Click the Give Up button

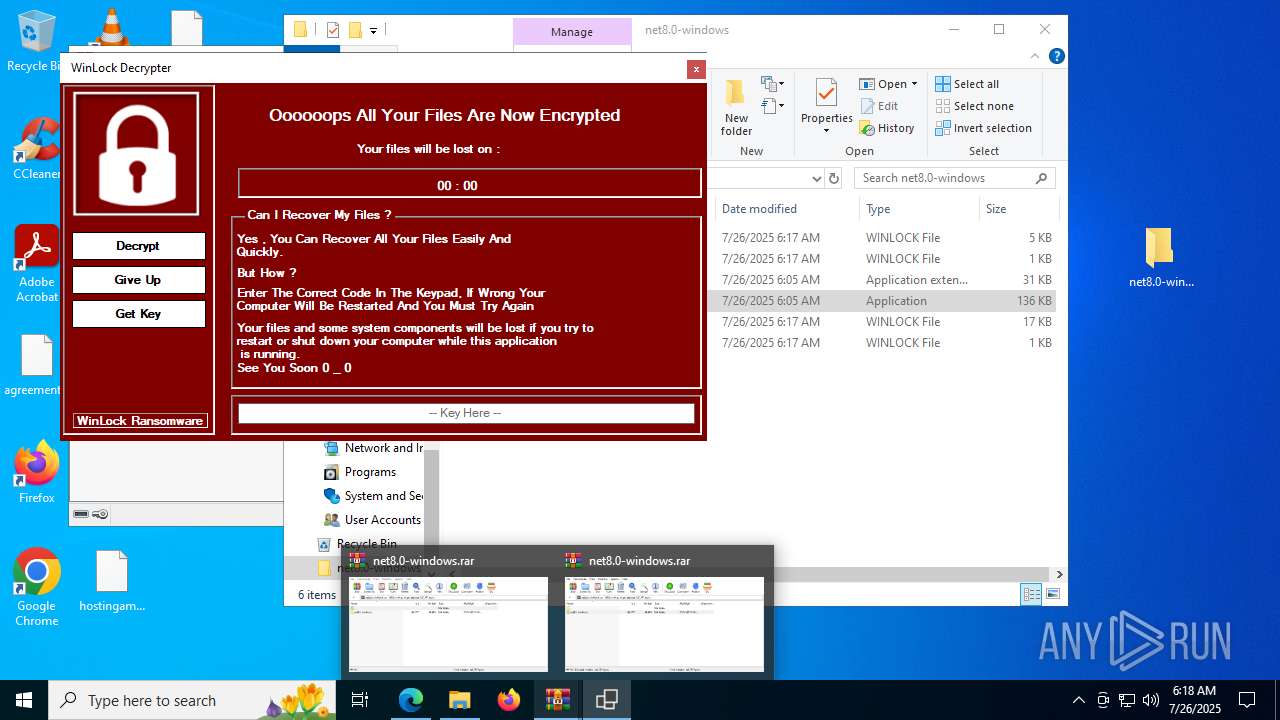[x=138, y=280]
